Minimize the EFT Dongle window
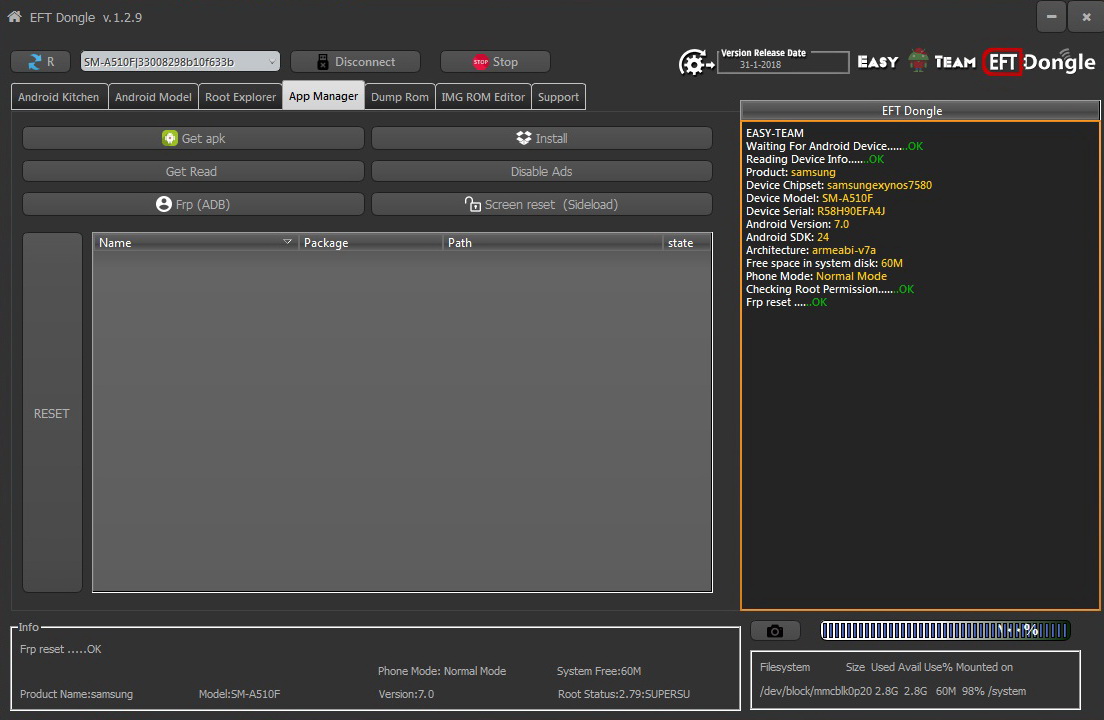The width and height of the screenshot is (1104, 720). click(1051, 17)
